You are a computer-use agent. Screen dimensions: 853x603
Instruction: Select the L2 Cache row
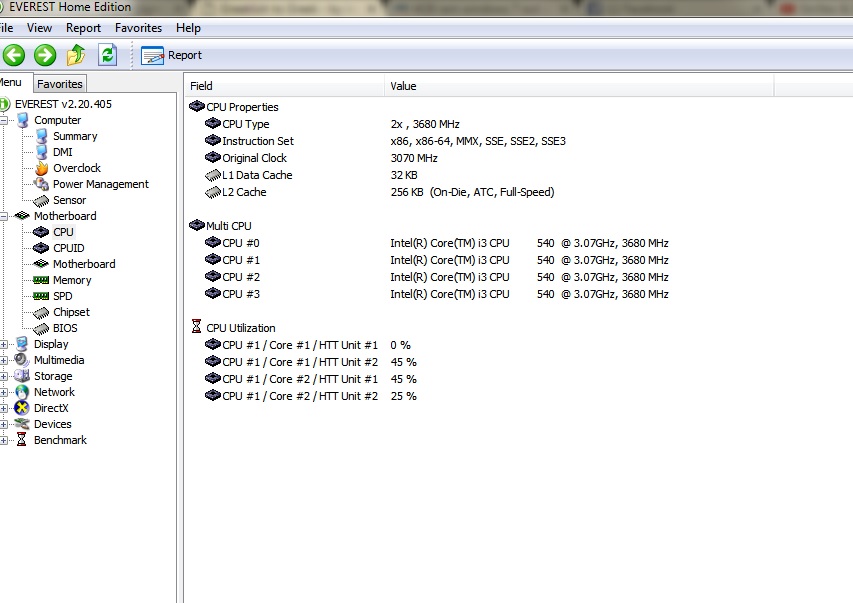[x=379, y=192]
